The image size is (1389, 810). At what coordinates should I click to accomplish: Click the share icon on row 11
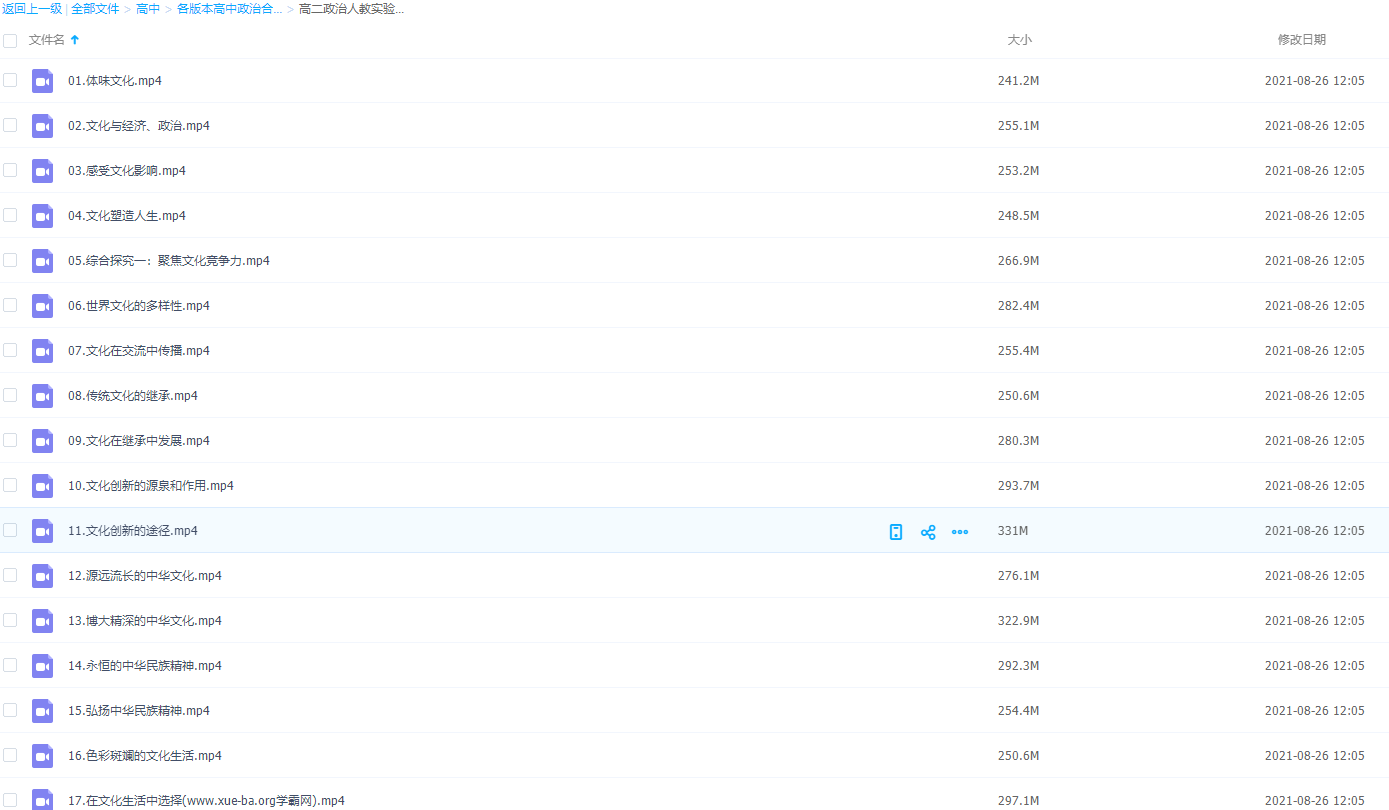coord(928,532)
